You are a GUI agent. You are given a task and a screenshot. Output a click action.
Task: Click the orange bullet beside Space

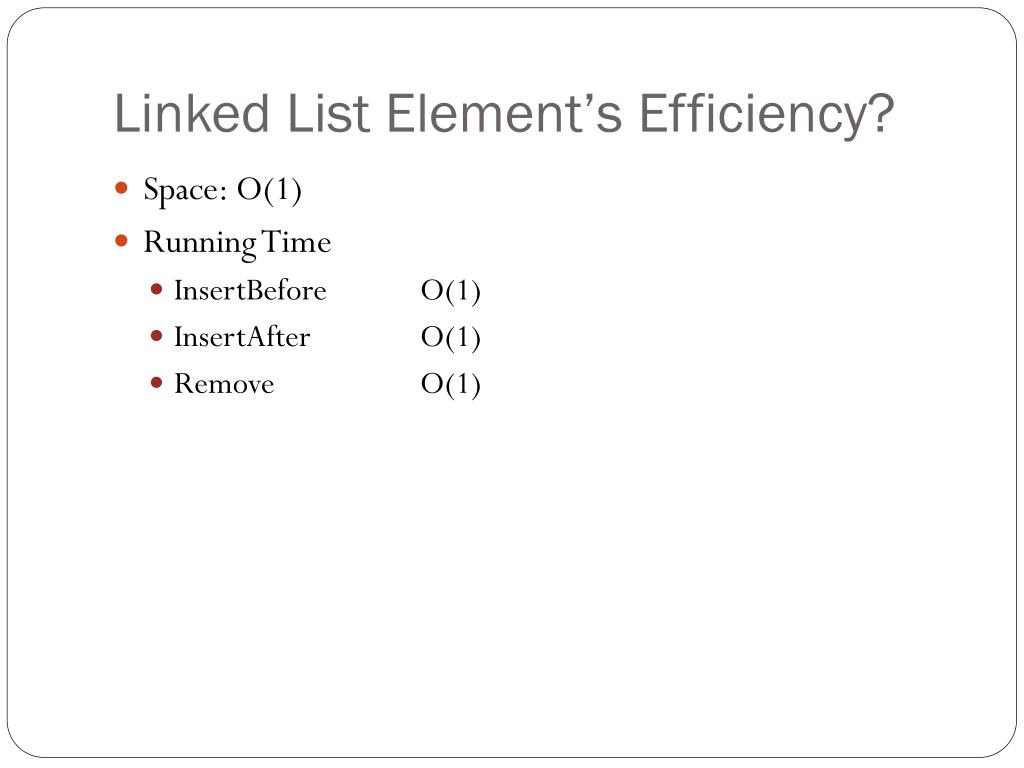pyautogui.click(x=121, y=189)
